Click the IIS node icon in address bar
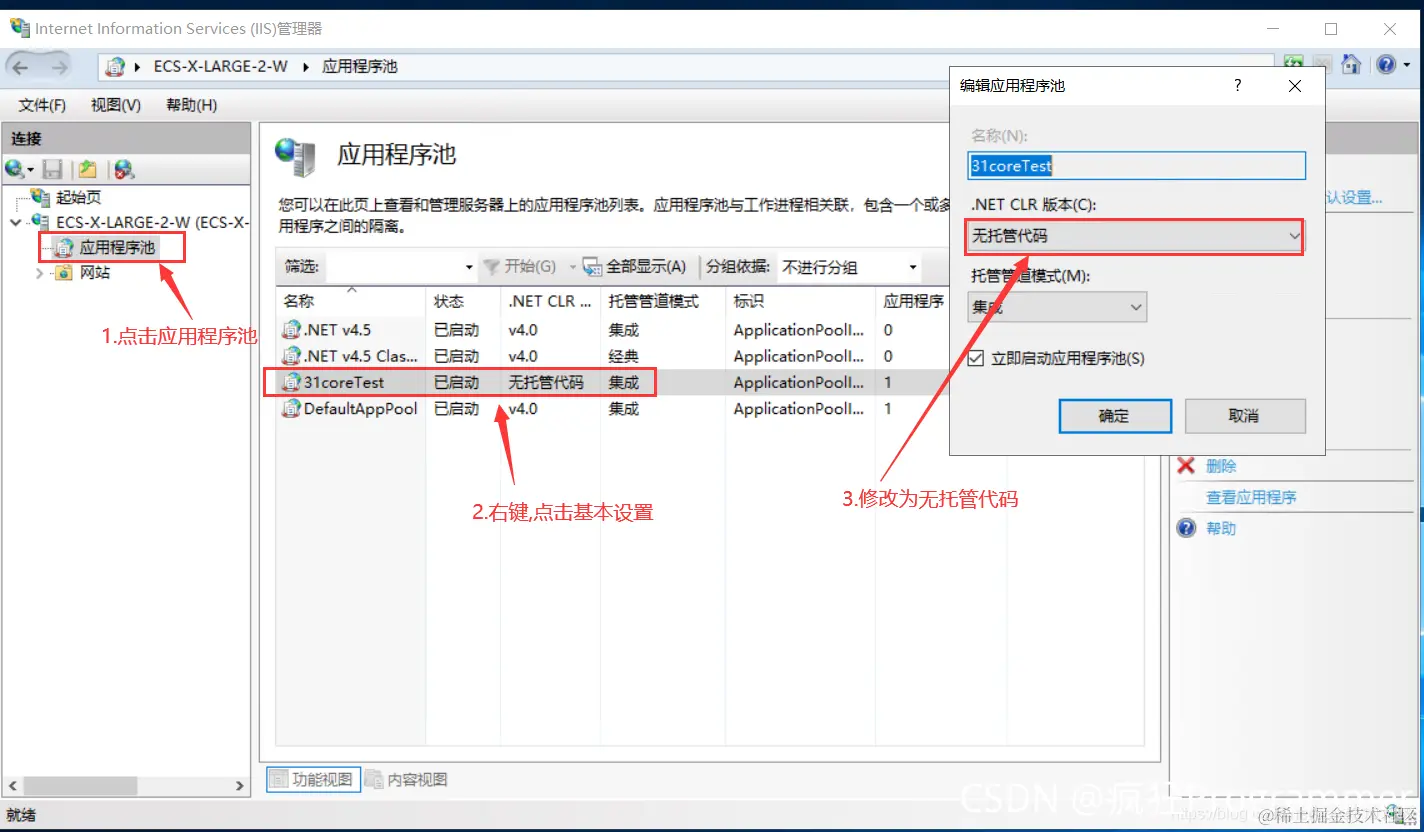Screen dimensions: 1424x832 (x=116, y=67)
